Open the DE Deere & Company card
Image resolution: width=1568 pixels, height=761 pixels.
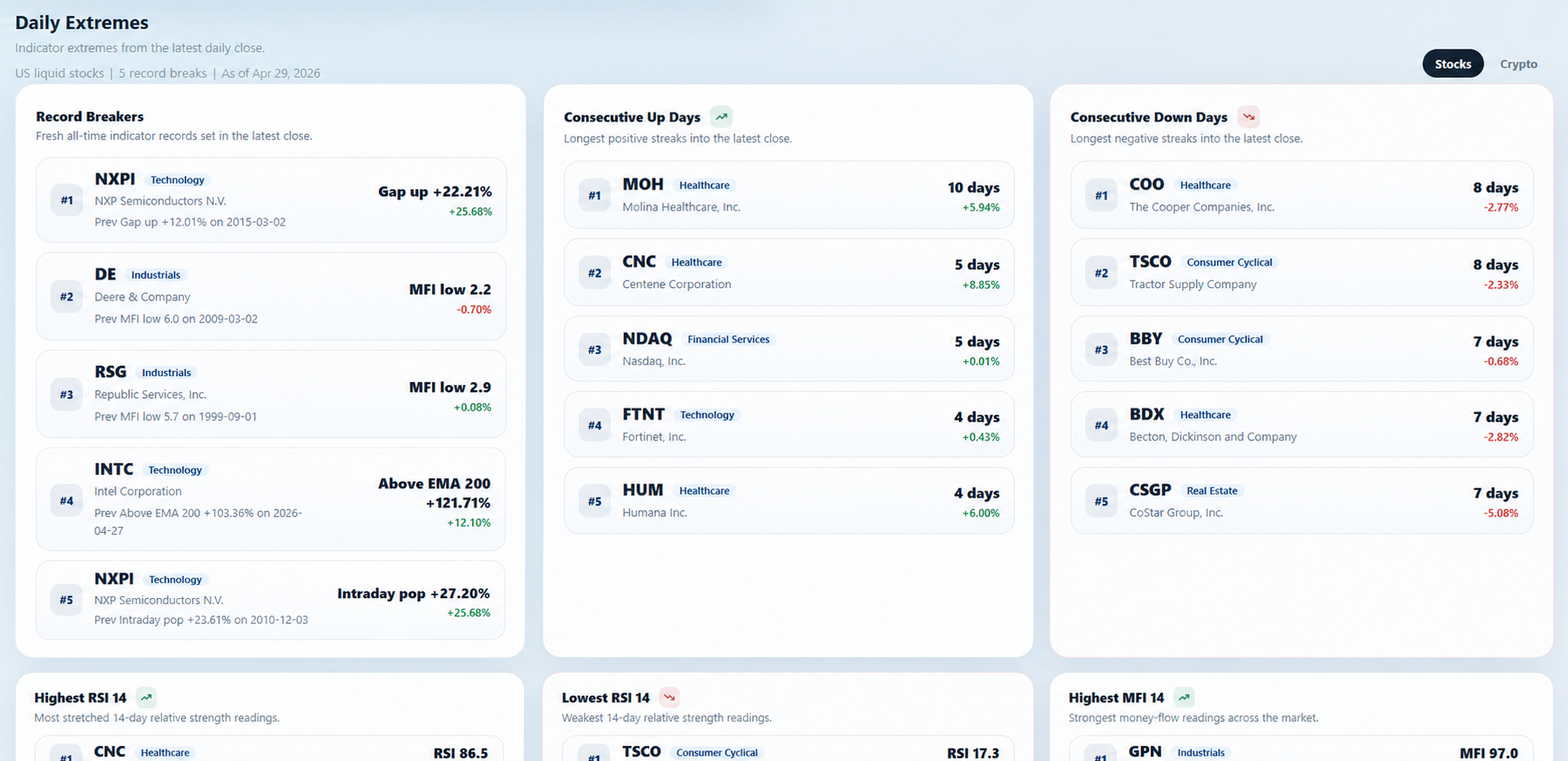[x=271, y=296]
